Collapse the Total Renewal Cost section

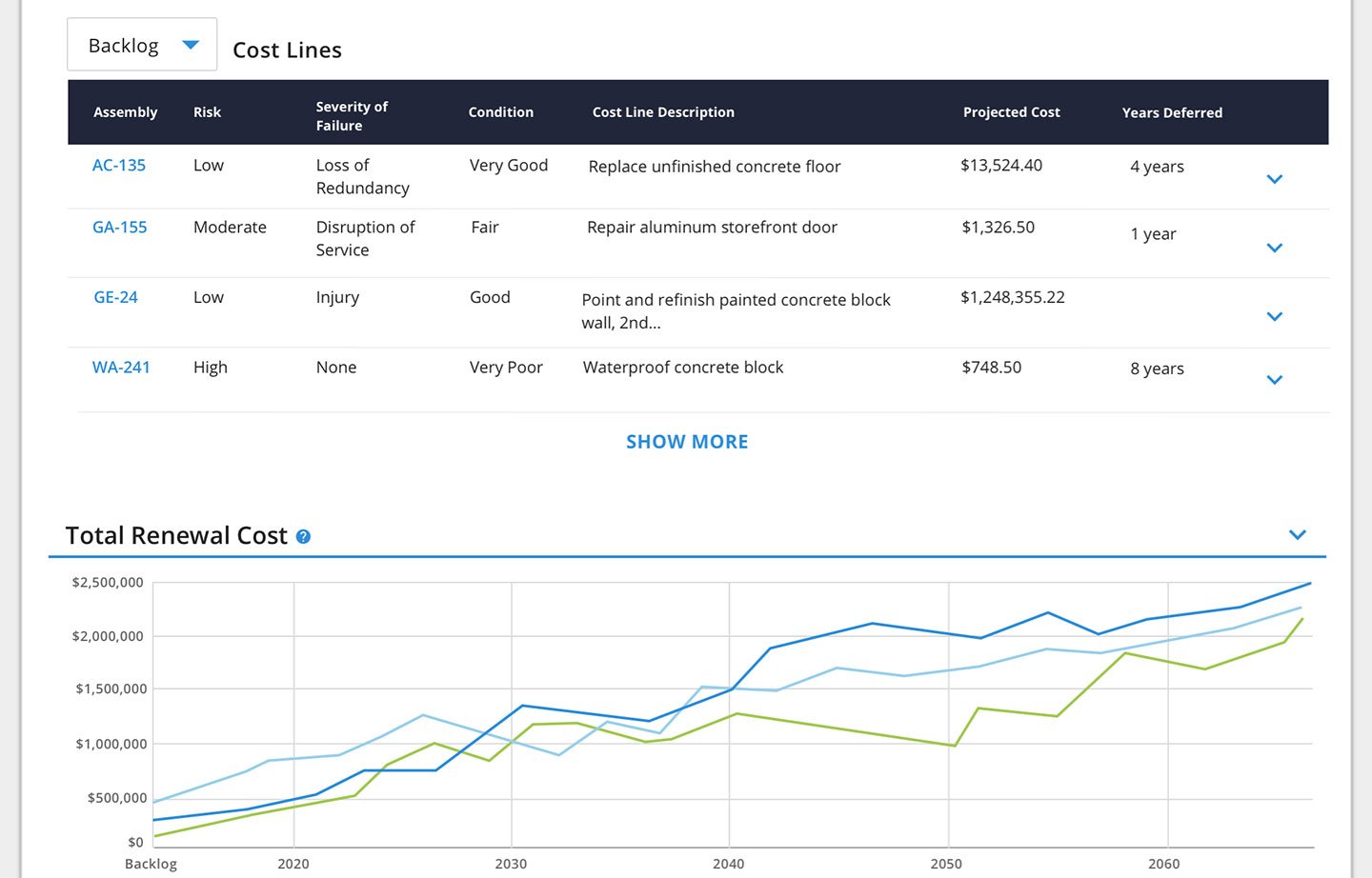1297,535
